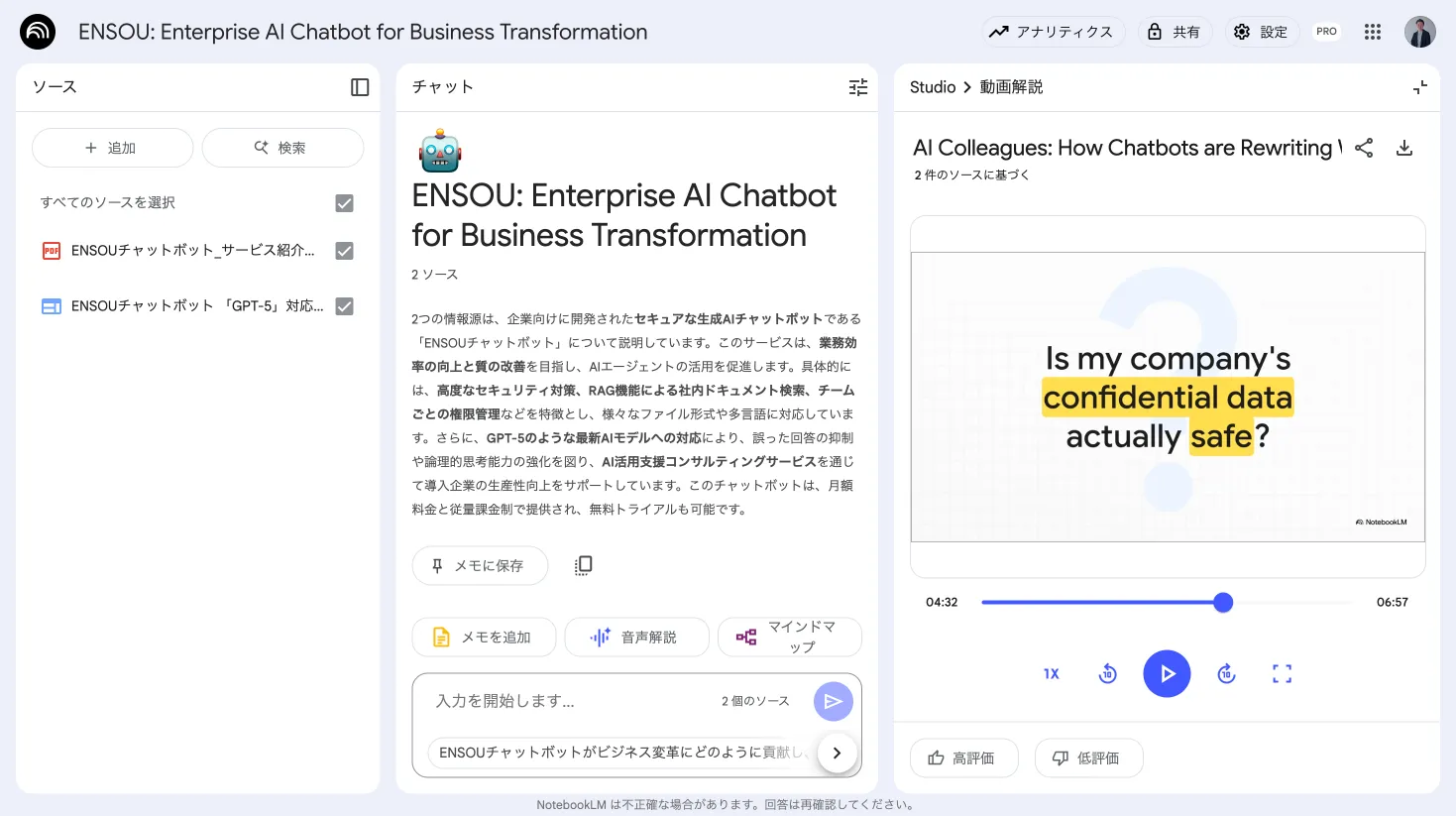Click the video progress slider handle
1456x816 pixels.
tap(1223, 602)
